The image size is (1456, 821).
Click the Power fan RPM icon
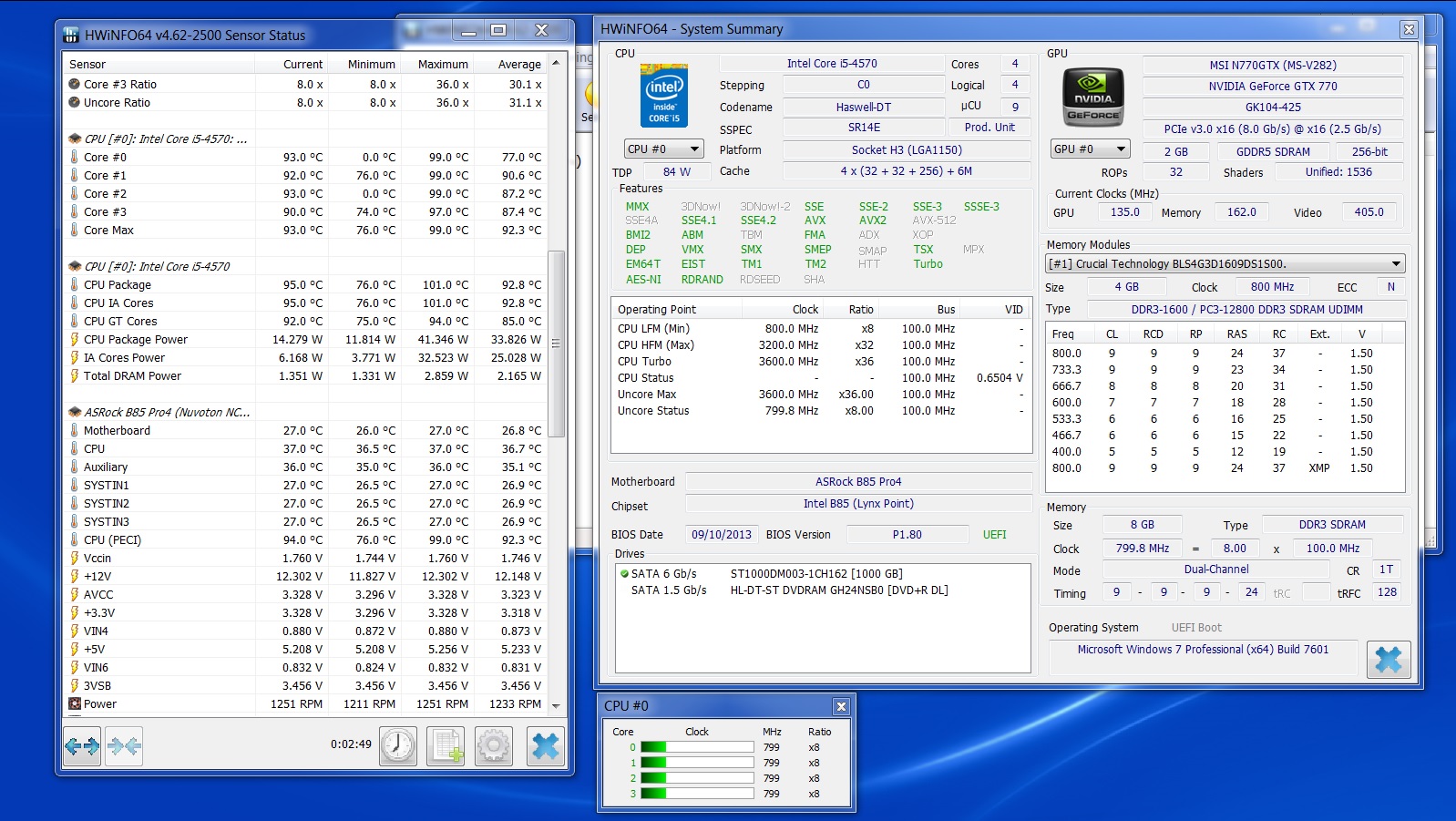[x=74, y=703]
